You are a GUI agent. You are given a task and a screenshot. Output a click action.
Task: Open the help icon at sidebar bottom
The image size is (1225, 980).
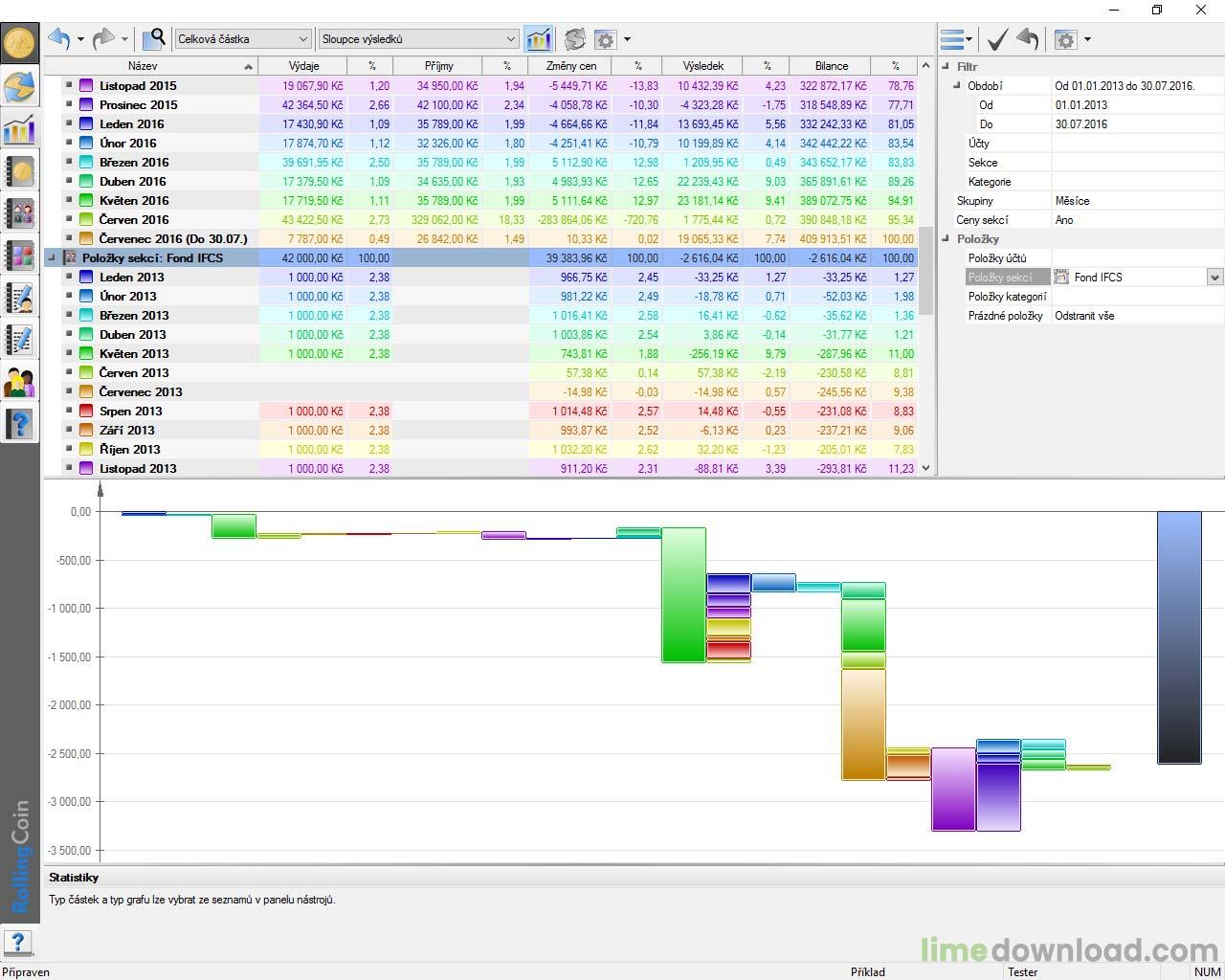[x=20, y=424]
